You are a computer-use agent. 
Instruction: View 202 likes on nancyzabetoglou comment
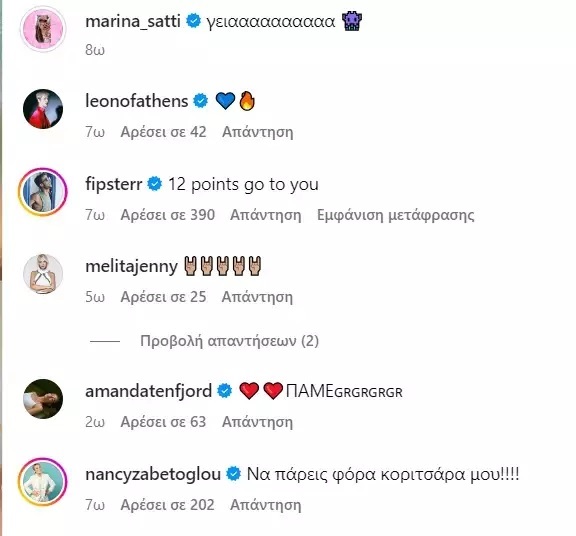168,505
